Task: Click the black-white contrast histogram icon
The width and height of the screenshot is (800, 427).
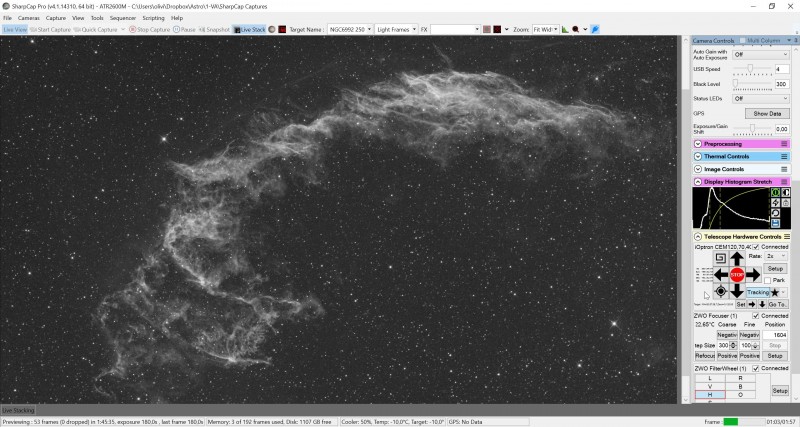Action: click(x=785, y=192)
